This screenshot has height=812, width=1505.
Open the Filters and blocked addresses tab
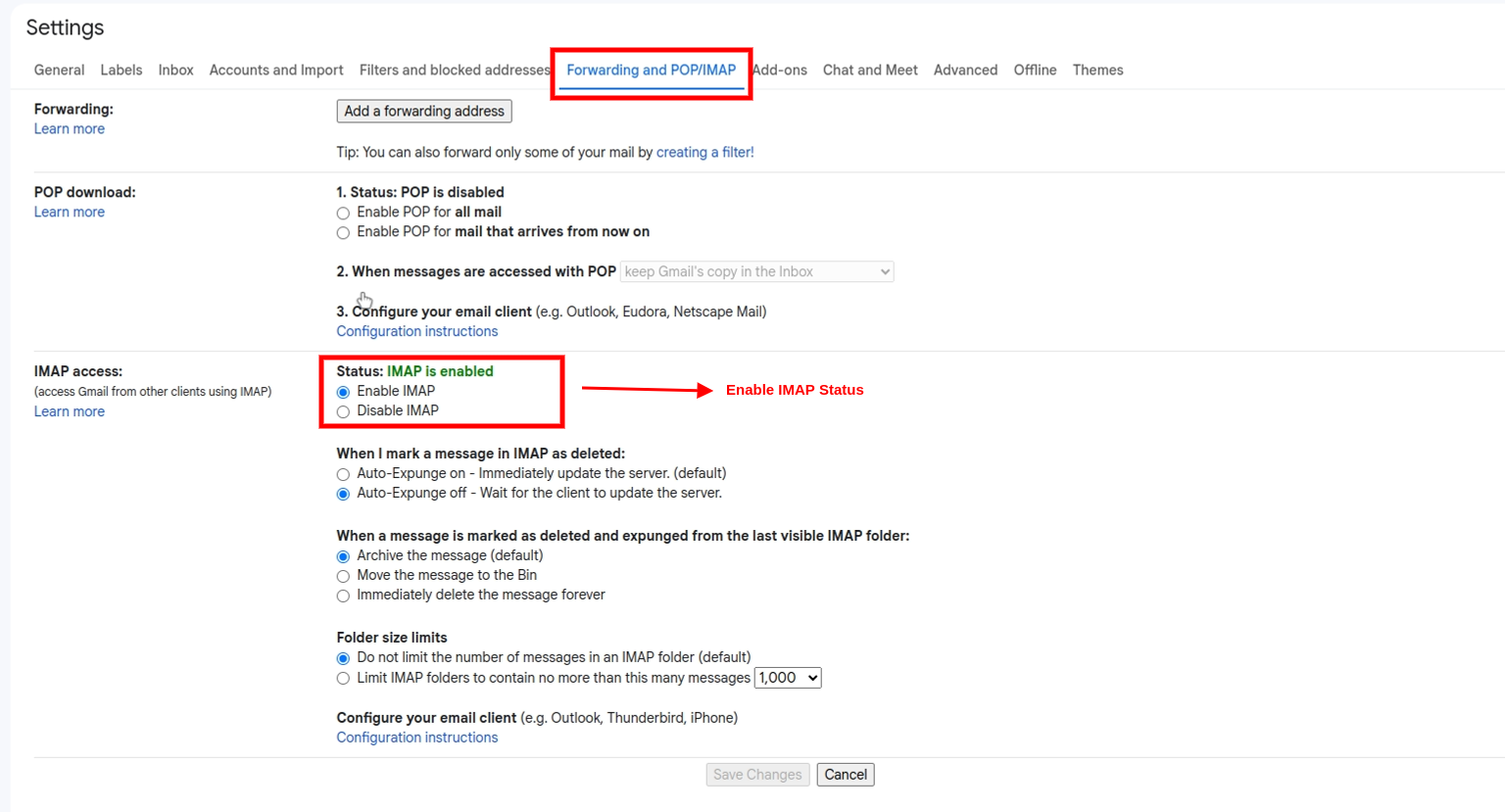tap(455, 71)
